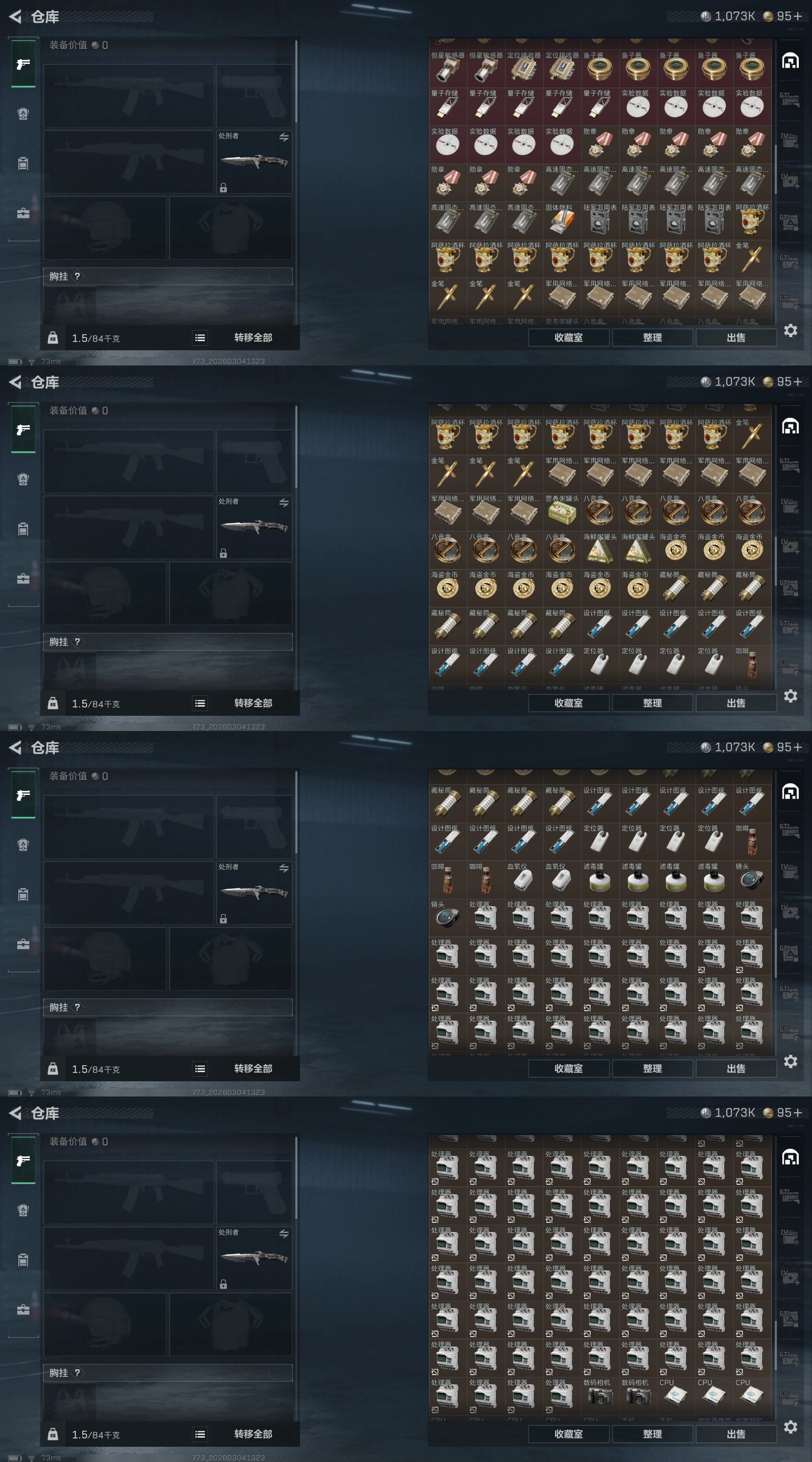The image size is (812, 1462).
Task: Click the first 恒星敏感器 item
Action: [x=448, y=69]
